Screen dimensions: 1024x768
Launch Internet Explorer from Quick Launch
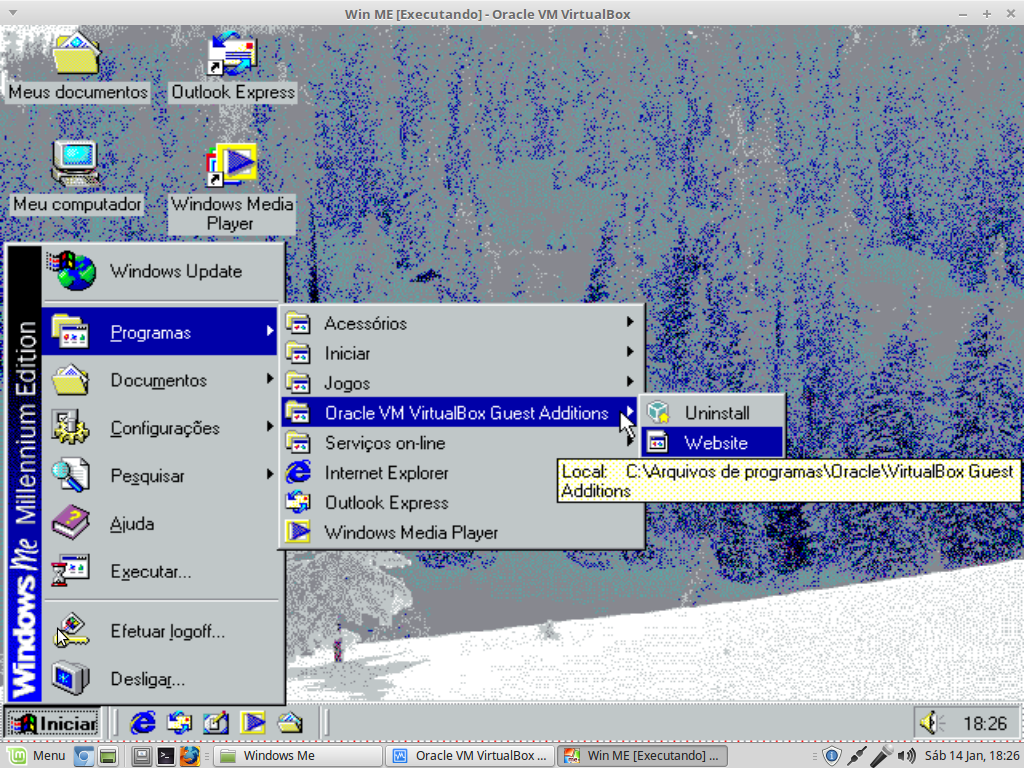click(x=143, y=723)
